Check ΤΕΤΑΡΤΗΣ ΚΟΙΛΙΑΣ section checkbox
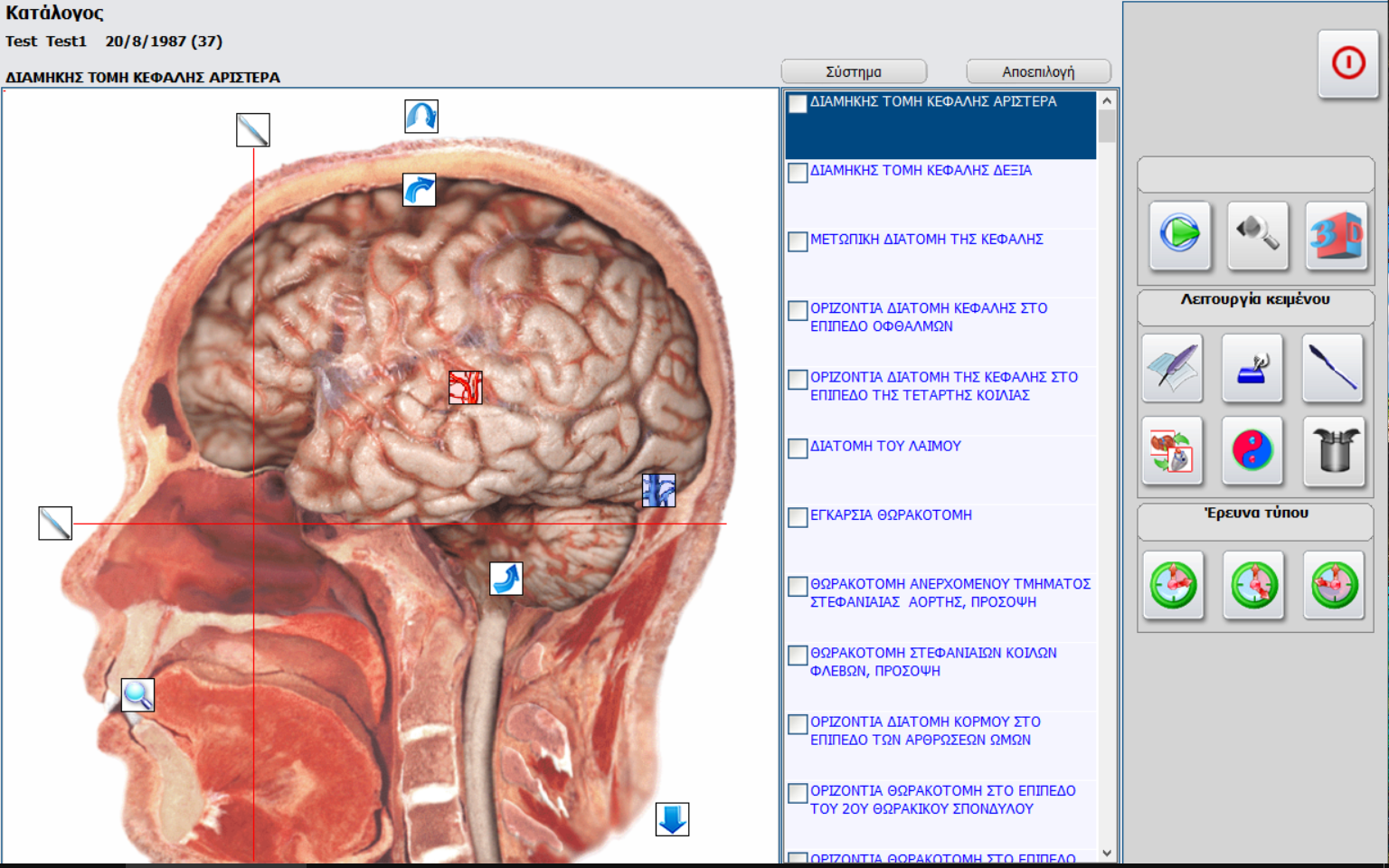 [798, 380]
